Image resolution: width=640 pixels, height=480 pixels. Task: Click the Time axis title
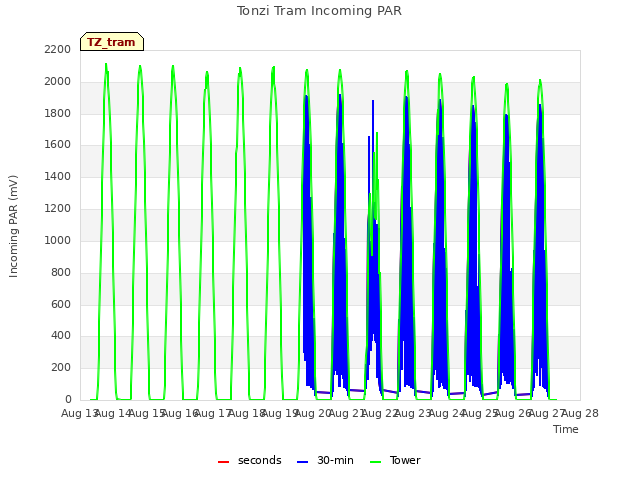(566, 429)
